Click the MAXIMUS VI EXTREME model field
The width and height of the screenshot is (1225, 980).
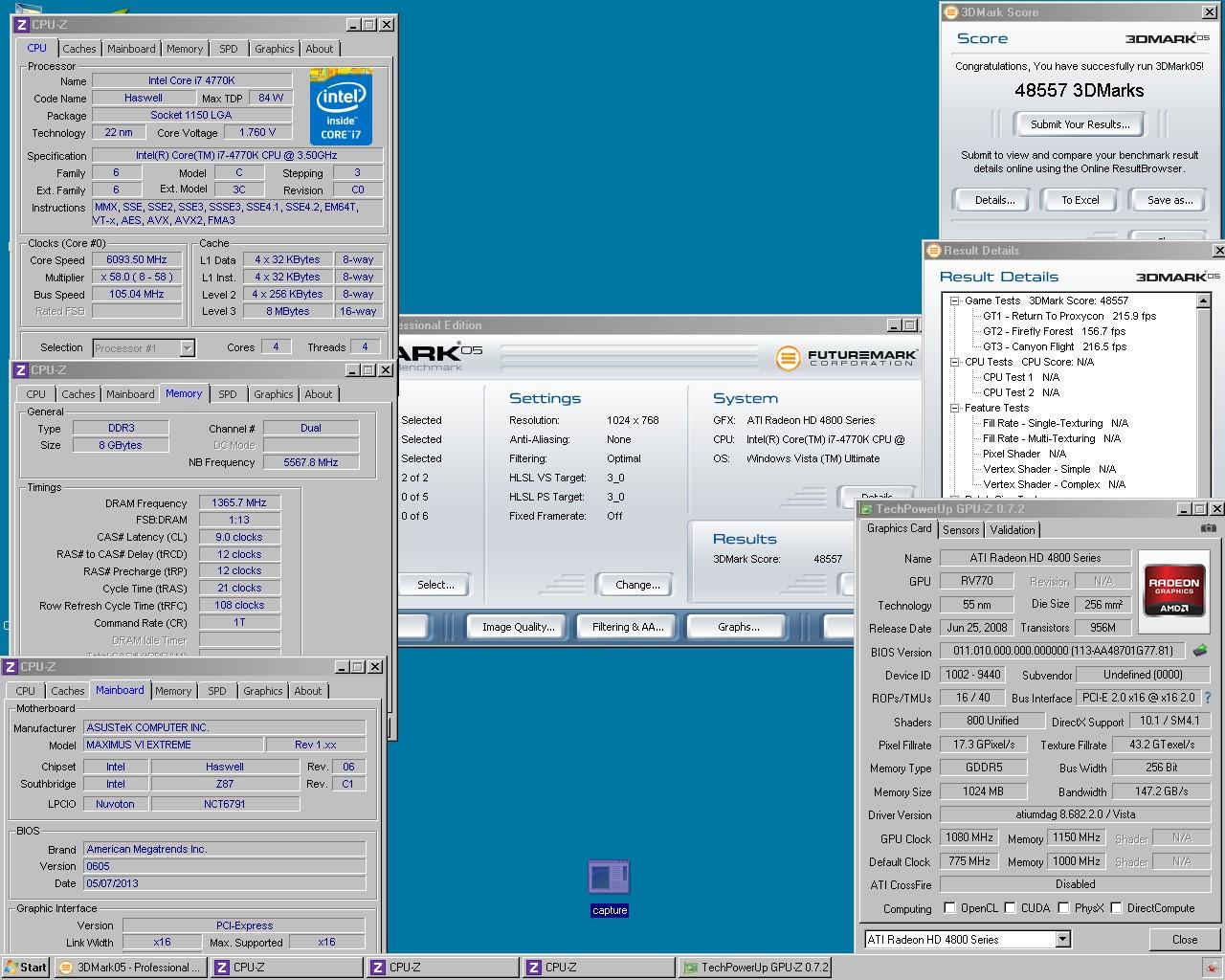pos(173,745)
